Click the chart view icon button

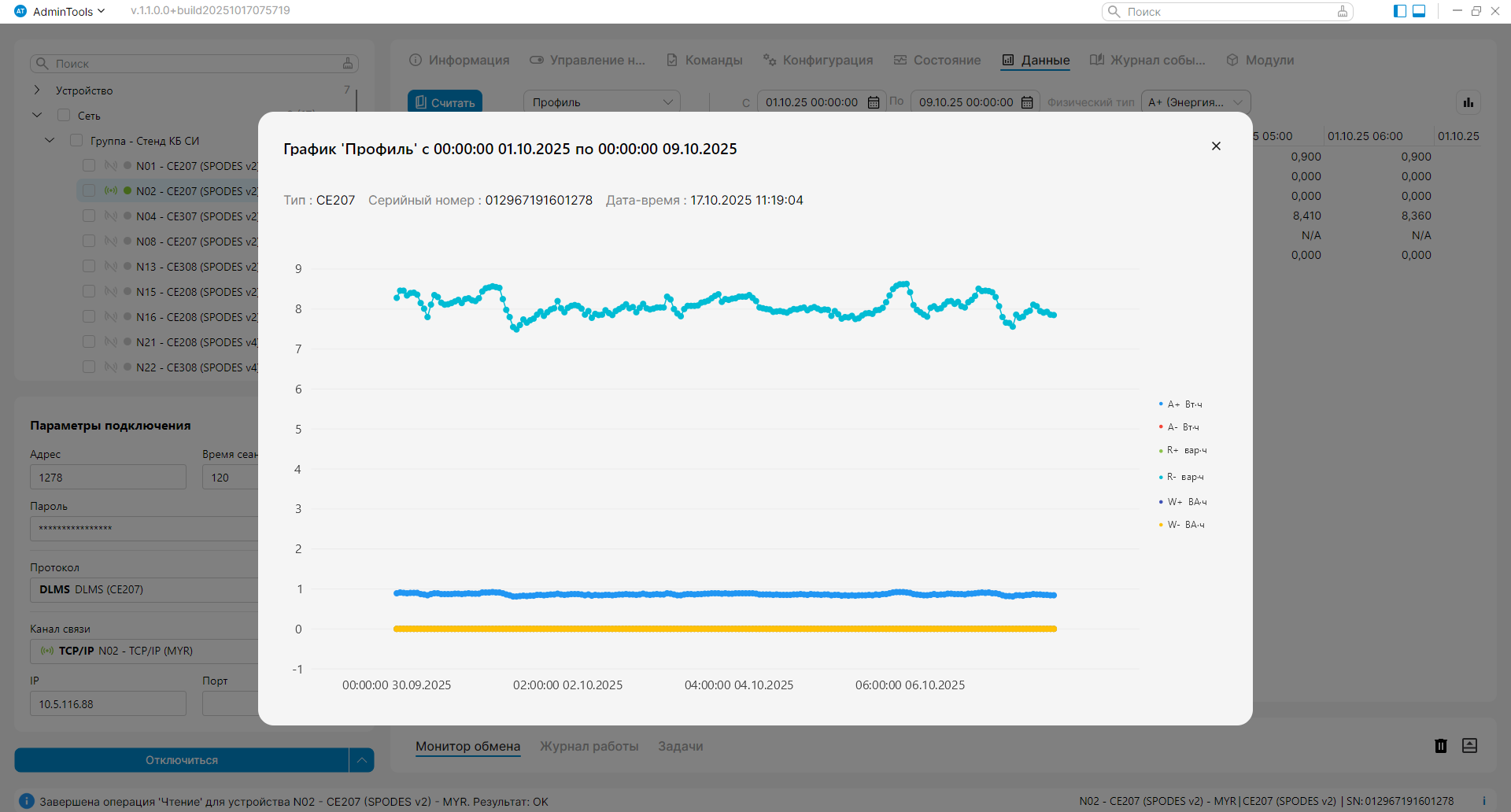tap(1468, 102)
